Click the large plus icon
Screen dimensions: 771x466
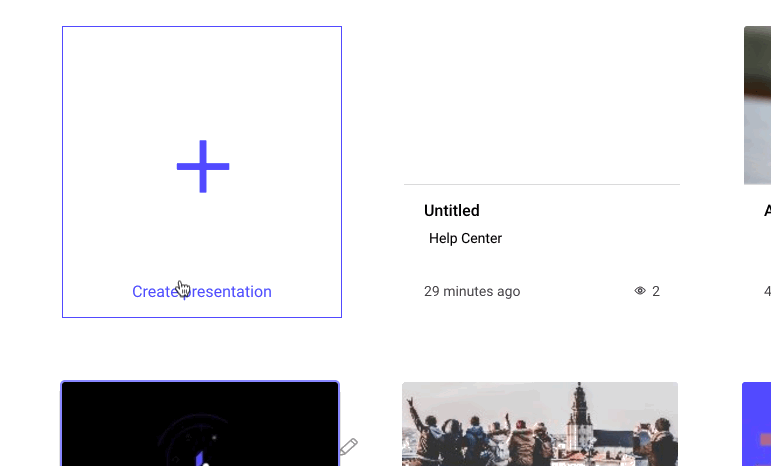coord(203,166)
